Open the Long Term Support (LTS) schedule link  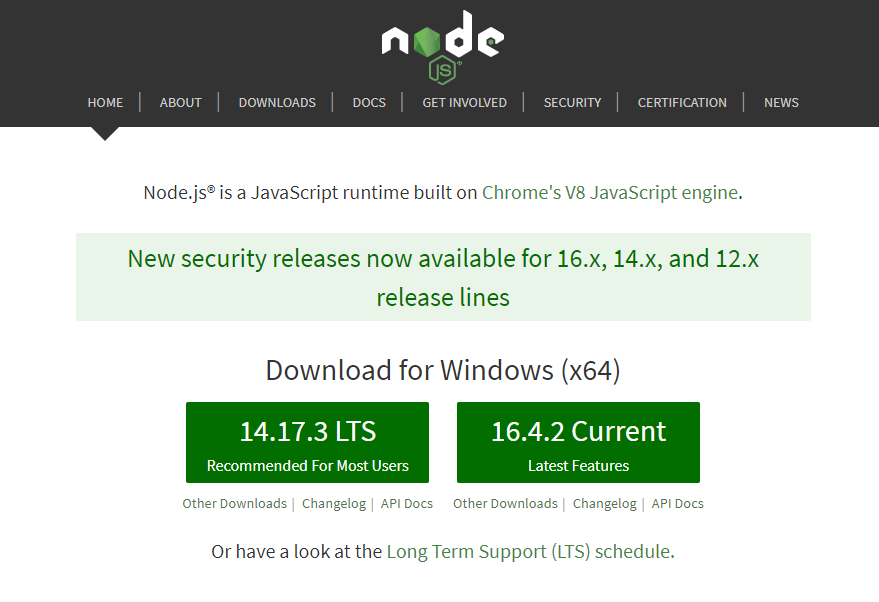528,551
